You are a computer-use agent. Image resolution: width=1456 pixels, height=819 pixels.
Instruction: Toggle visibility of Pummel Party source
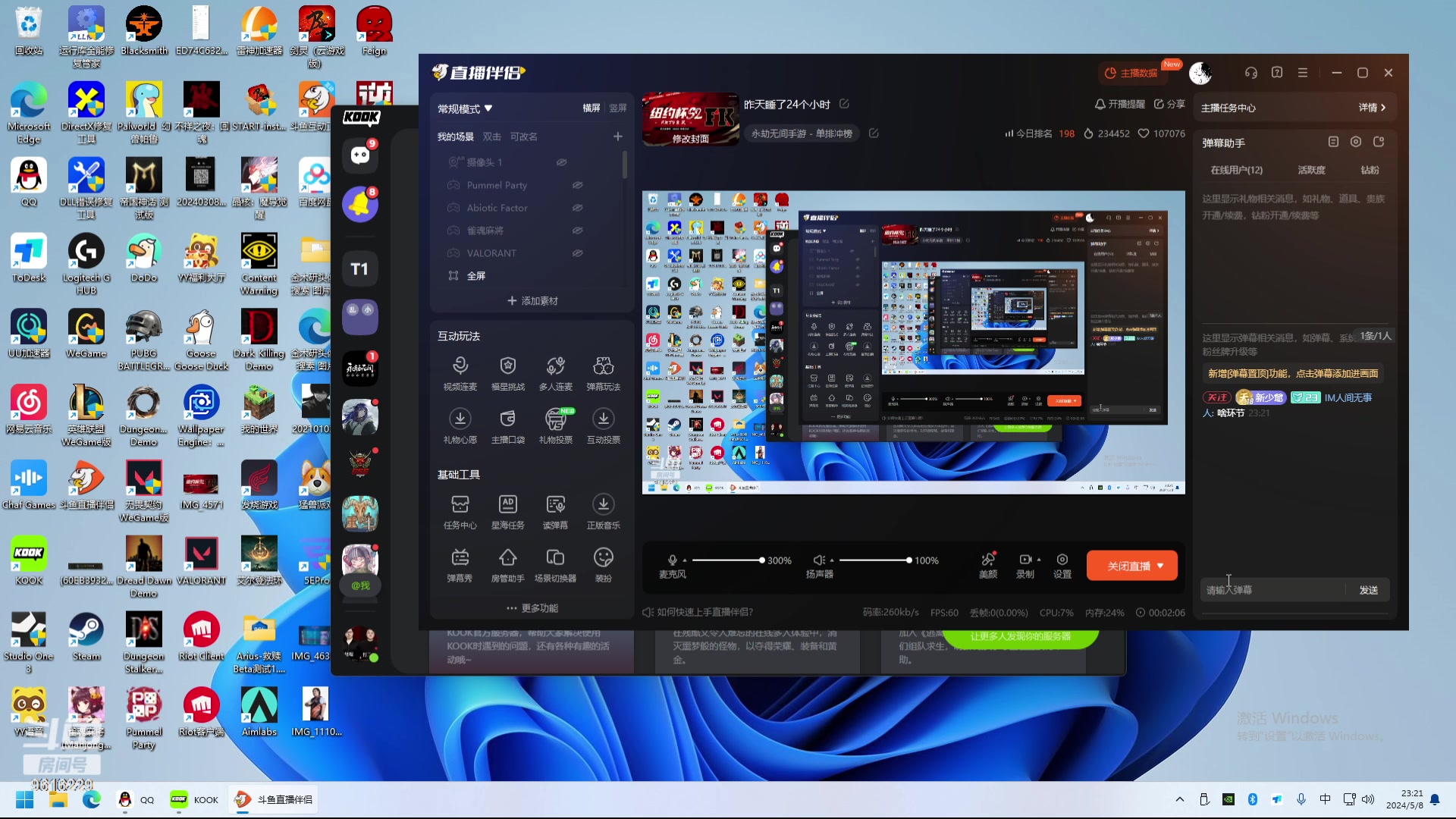pos(577,185)
